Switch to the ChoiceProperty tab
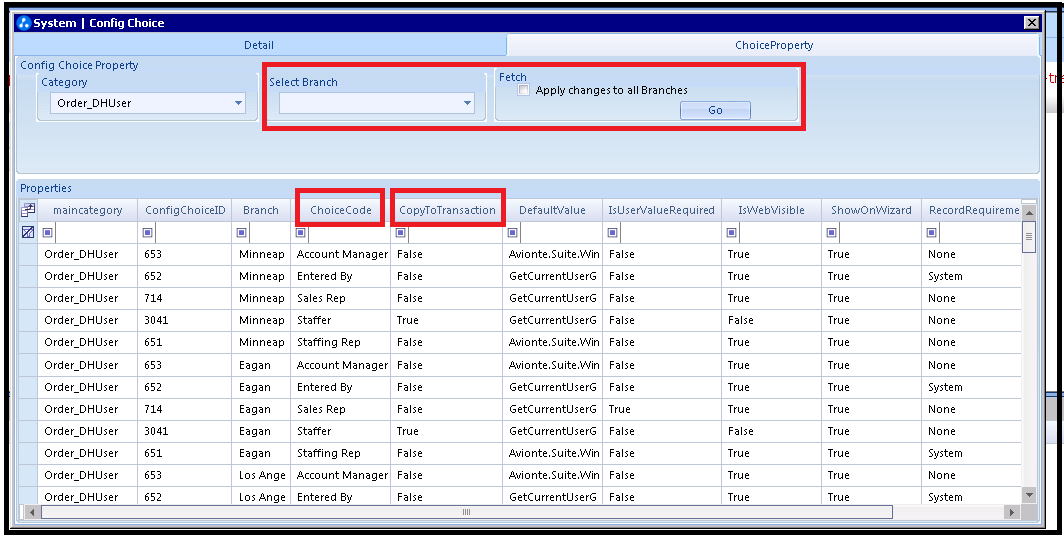Viewport: 1064px width, 539px height. [774, 45]
